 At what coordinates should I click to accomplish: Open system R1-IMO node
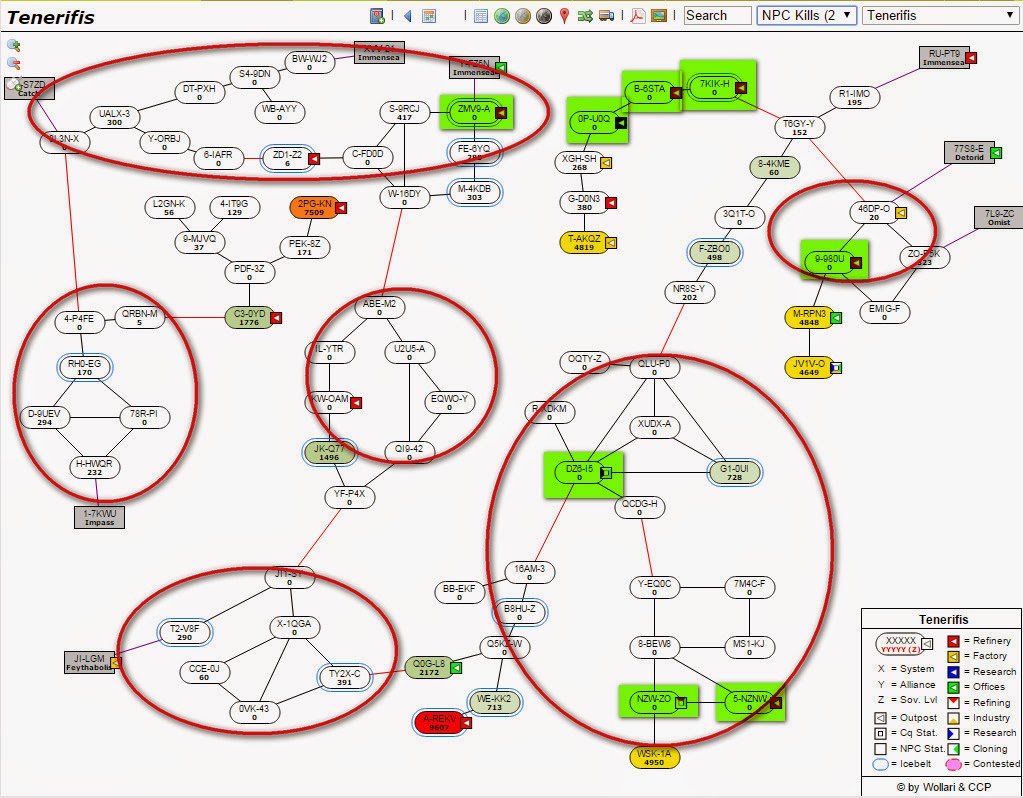tap(855, 98)
